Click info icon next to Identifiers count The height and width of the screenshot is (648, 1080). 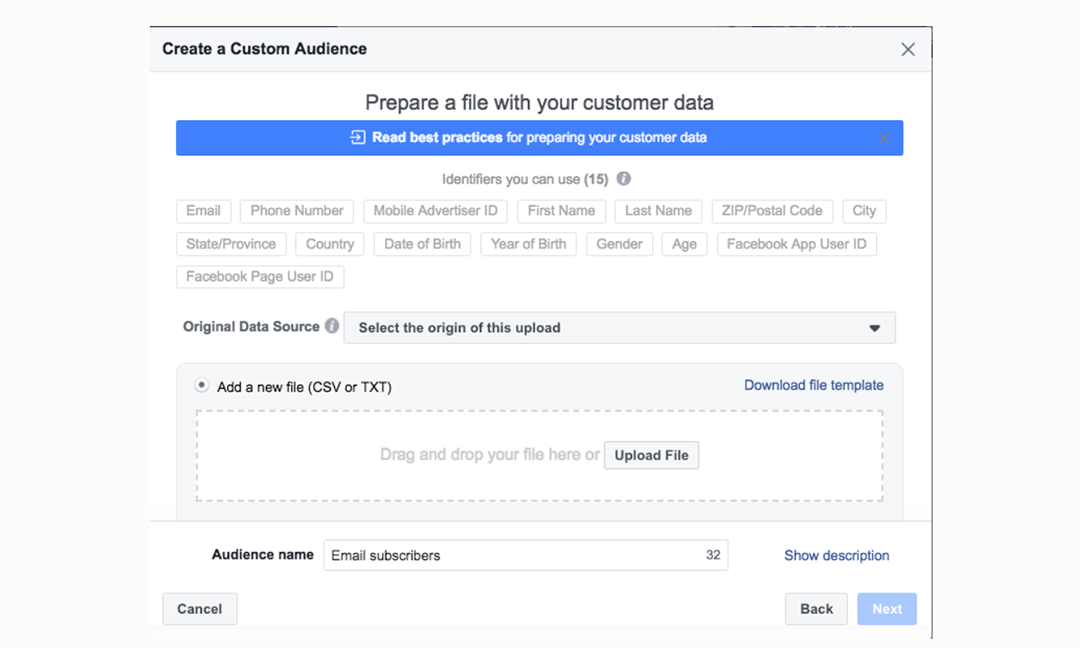624,179
